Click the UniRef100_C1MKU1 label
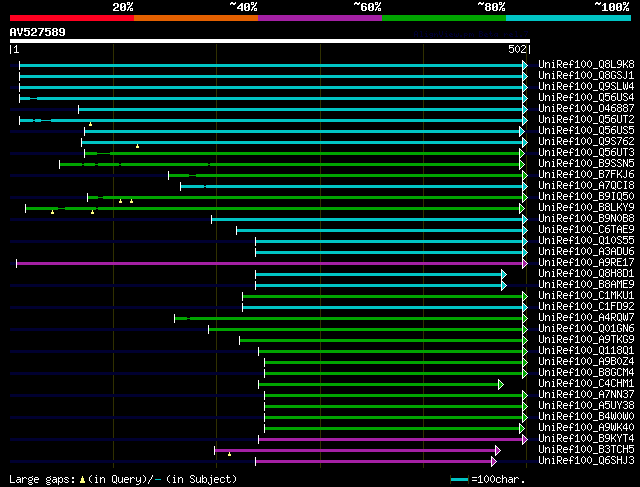This screenshot has height=487, width=640. point(586,296)
